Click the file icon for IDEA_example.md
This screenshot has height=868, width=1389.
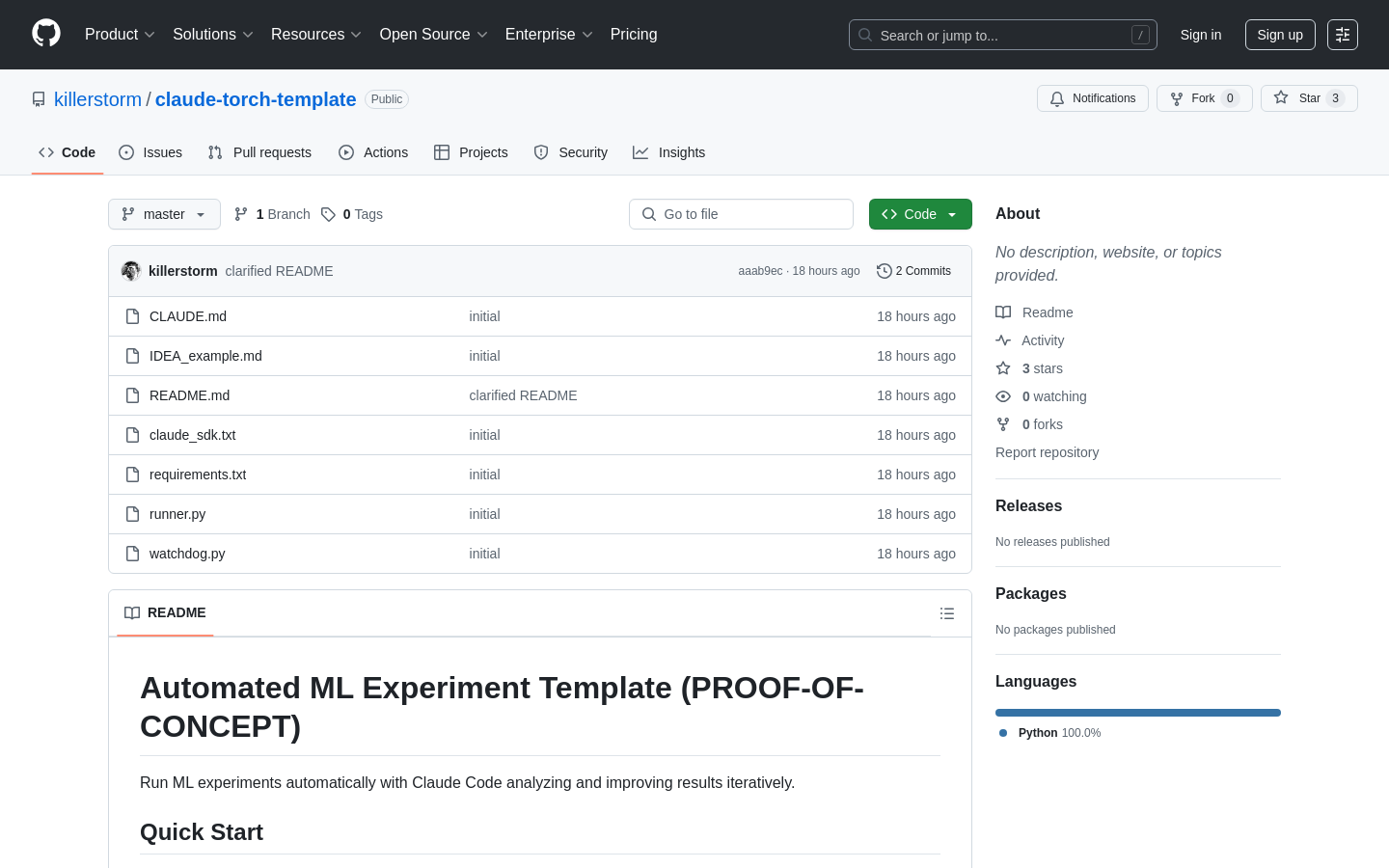133,356
